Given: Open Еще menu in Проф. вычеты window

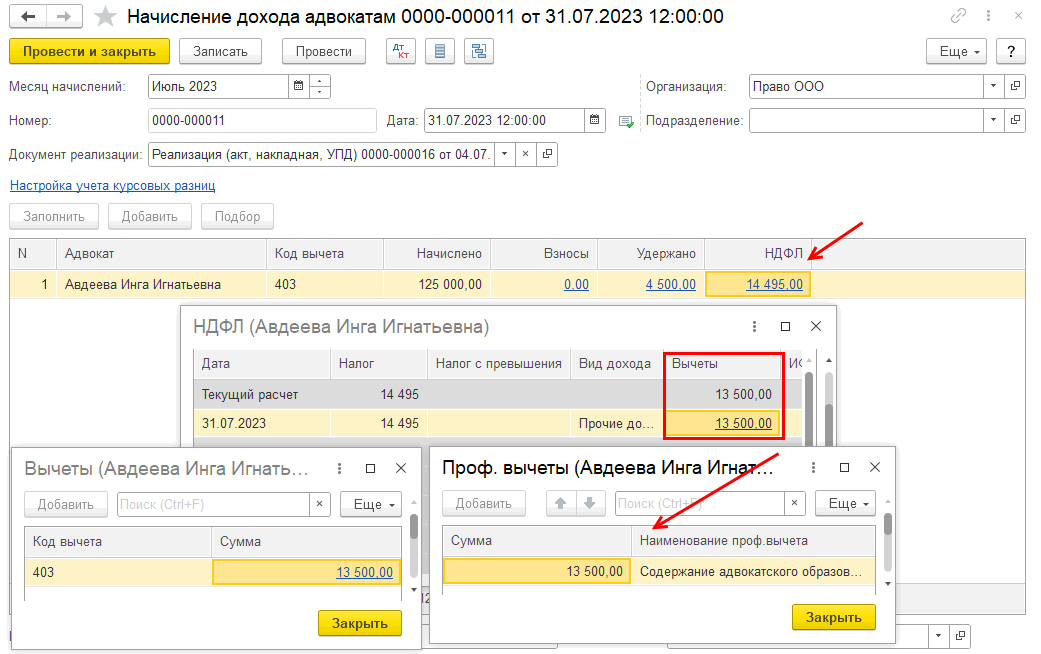Looking at the screenshot, I should pos(845,504).
